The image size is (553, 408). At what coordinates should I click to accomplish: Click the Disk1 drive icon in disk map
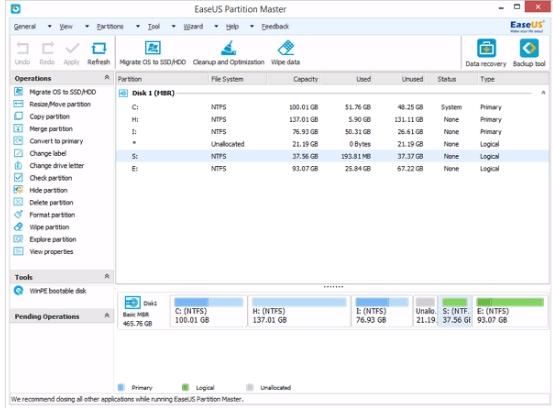pyautogui.click(x=133, y=303)
